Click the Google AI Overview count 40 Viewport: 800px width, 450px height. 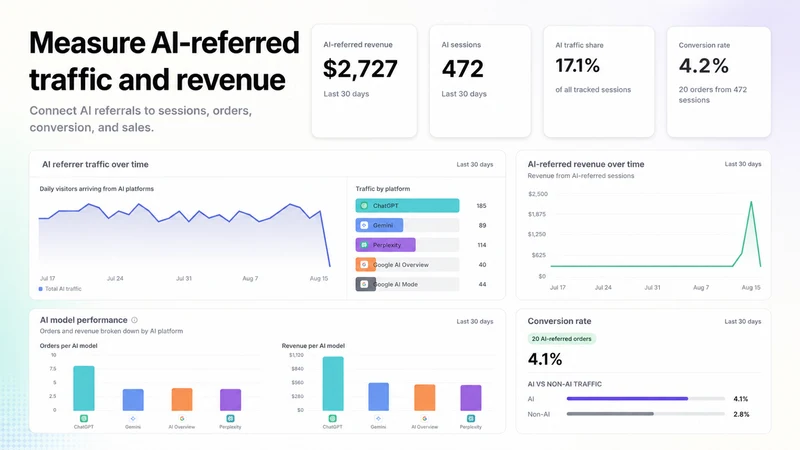[482, 265]
